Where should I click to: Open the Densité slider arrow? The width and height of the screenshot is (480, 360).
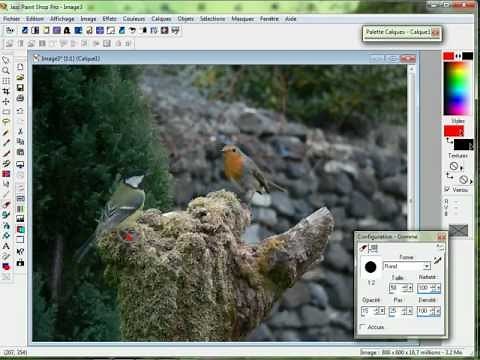point(438,311)
